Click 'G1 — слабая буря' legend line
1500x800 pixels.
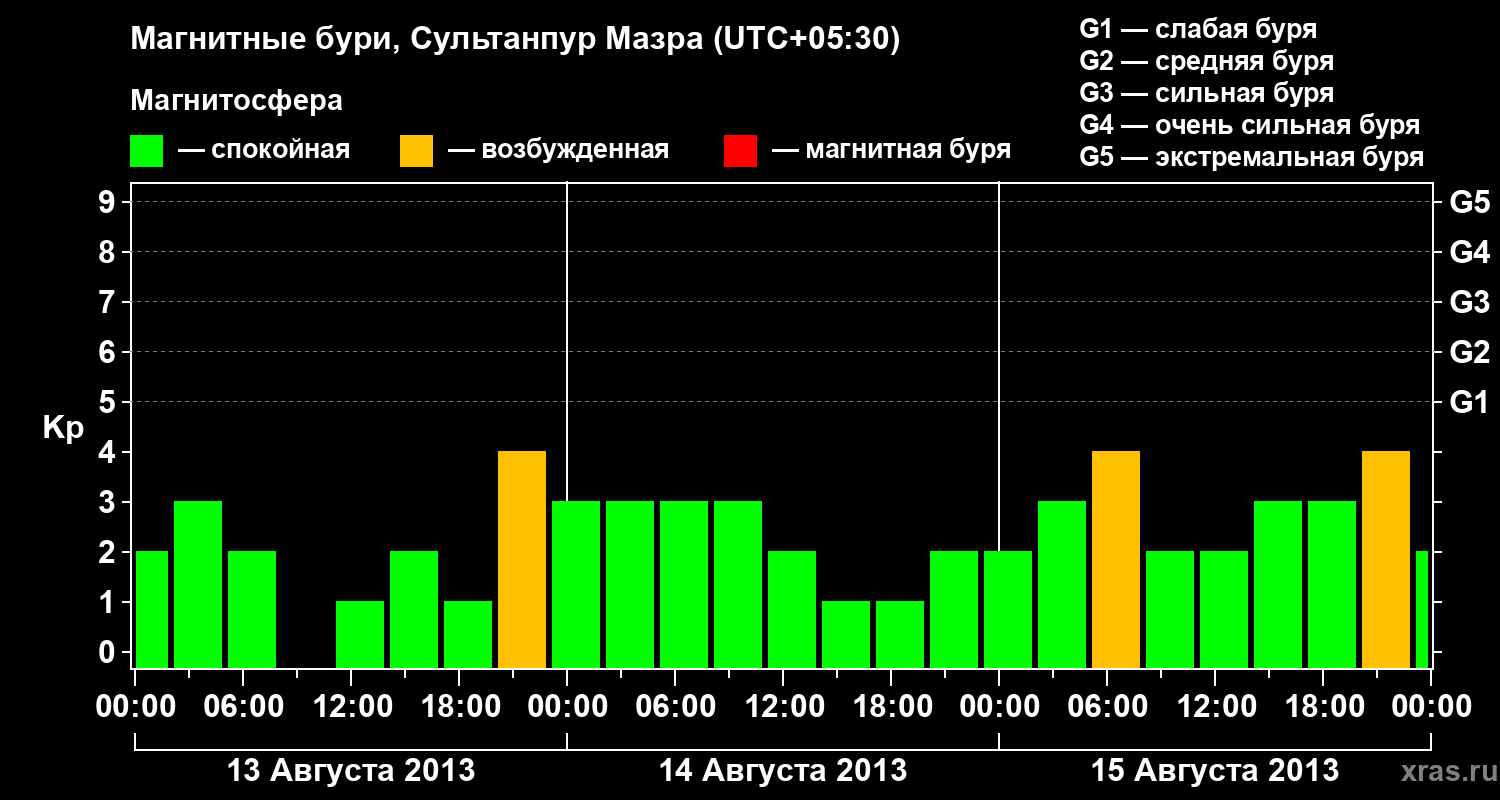coord(1198,29)
